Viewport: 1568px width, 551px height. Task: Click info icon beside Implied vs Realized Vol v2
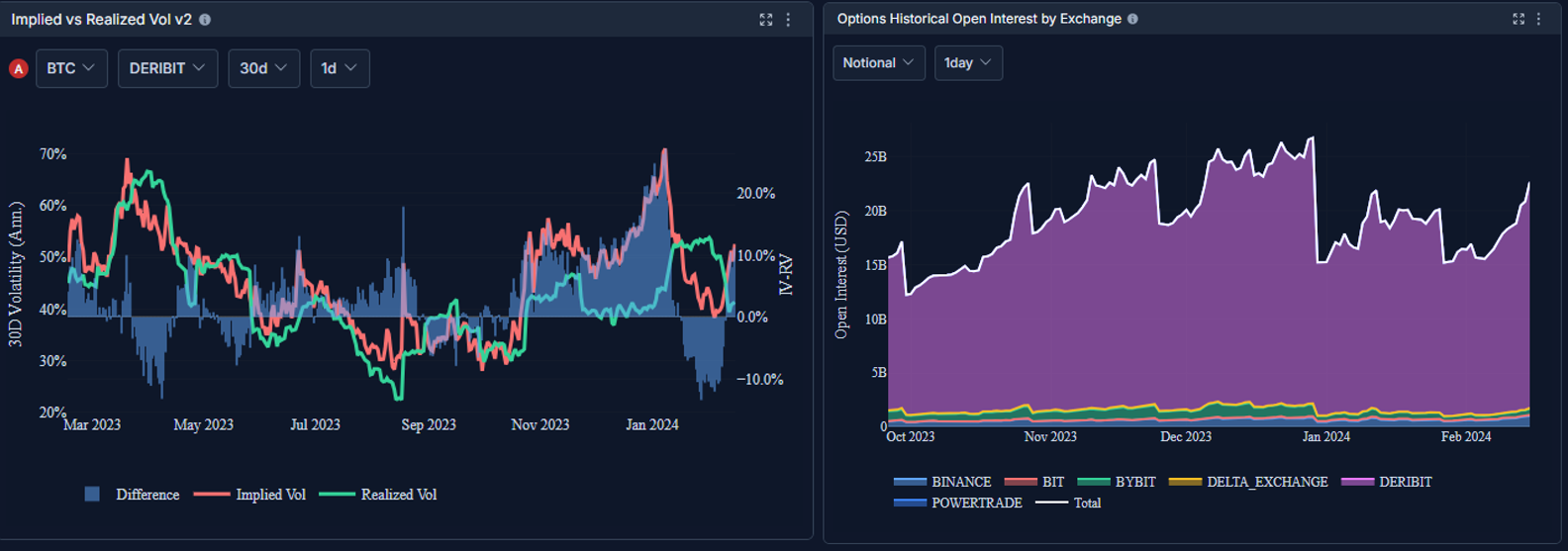click(205, 20)
